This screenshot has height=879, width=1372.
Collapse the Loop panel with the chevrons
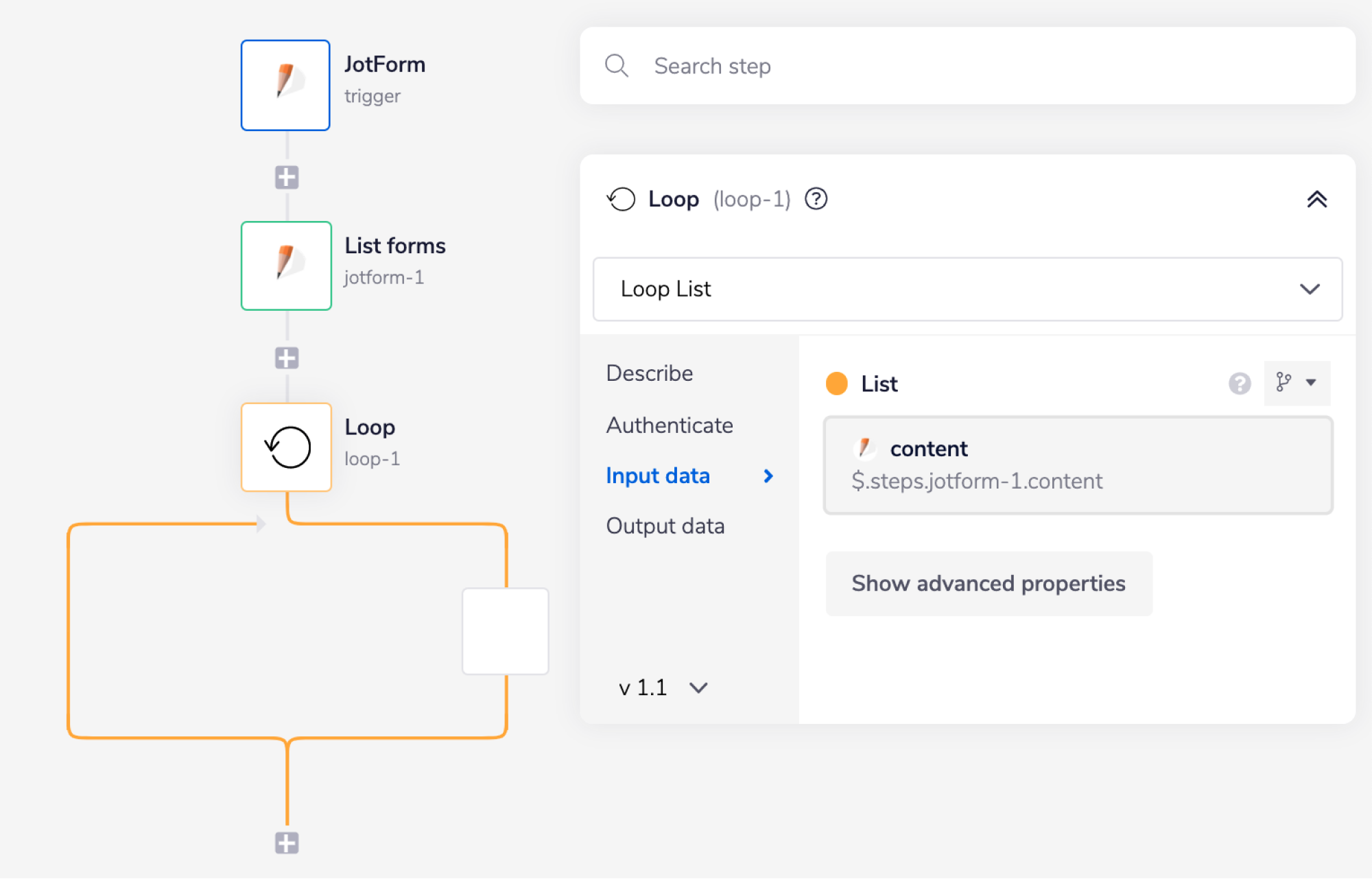[1318, 199]
